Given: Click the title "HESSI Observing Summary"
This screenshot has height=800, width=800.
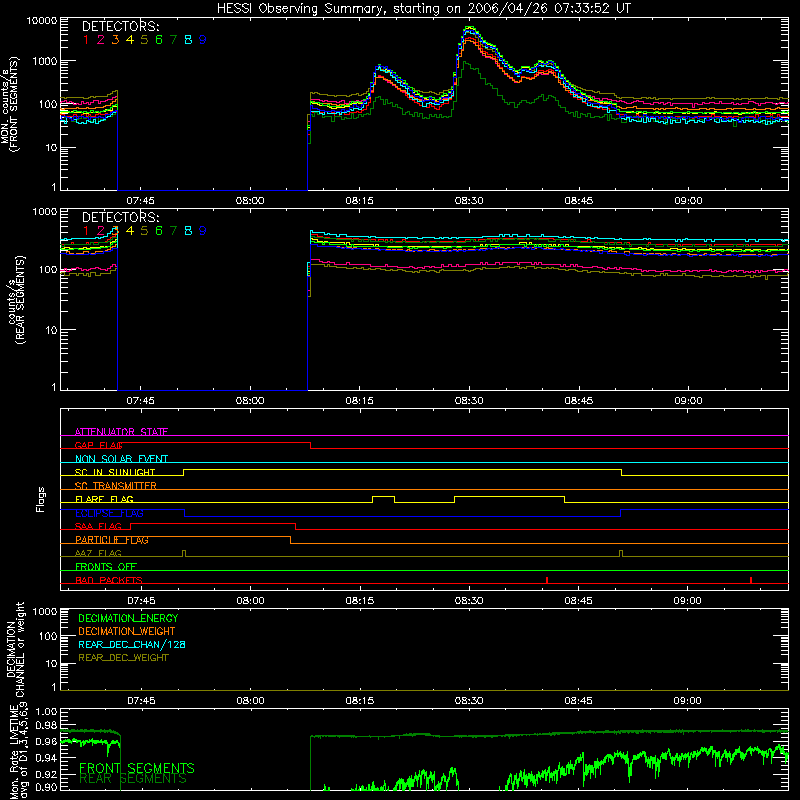Looking at the screenshot, I should pos(302,9).
